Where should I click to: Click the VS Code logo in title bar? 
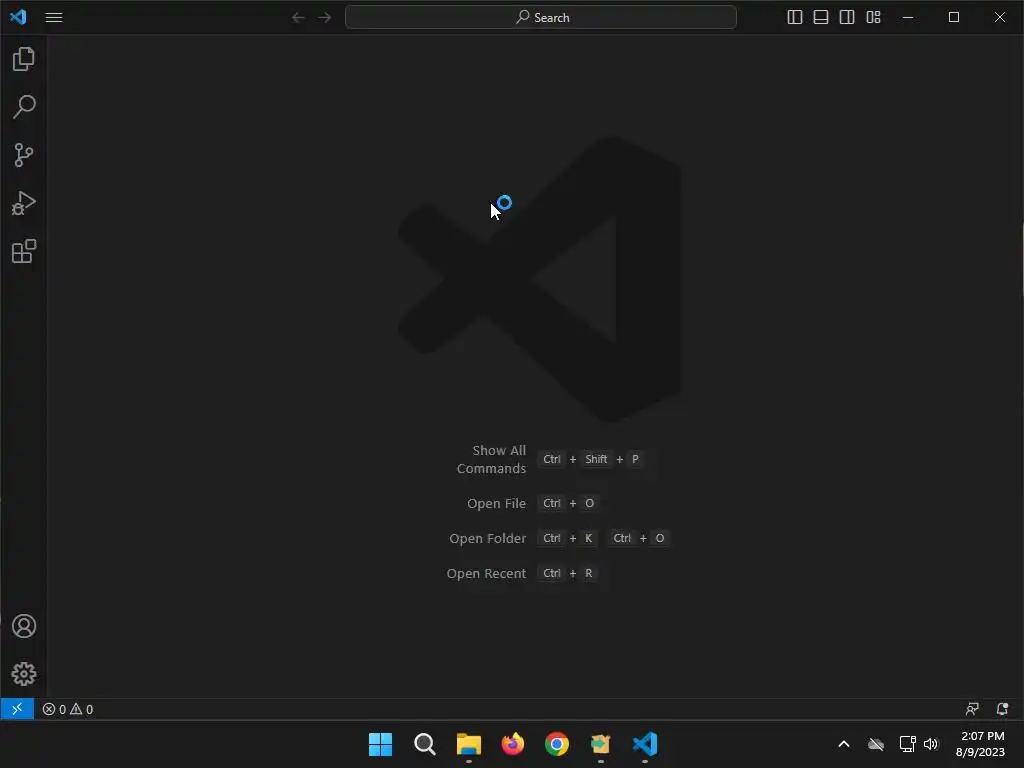click(18, 17)
